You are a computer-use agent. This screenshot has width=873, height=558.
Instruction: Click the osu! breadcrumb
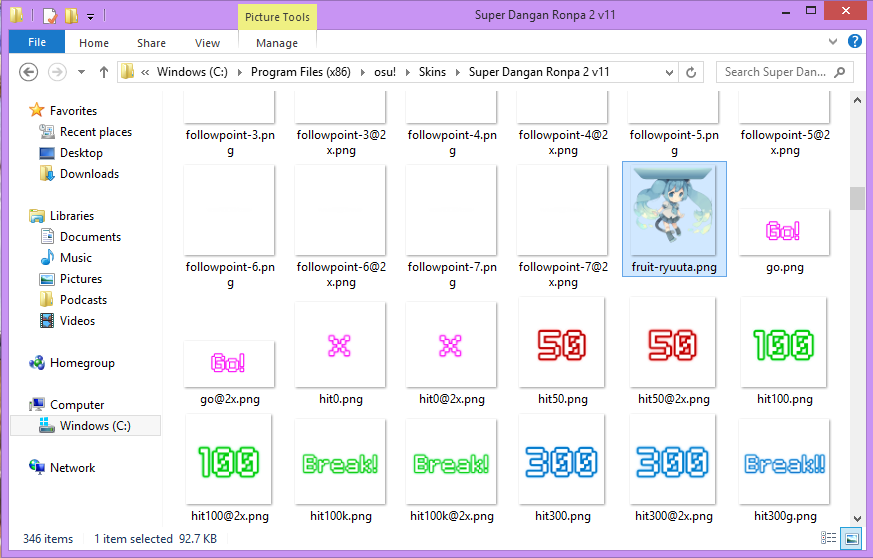pyautogui.click(x=385, y=72)
